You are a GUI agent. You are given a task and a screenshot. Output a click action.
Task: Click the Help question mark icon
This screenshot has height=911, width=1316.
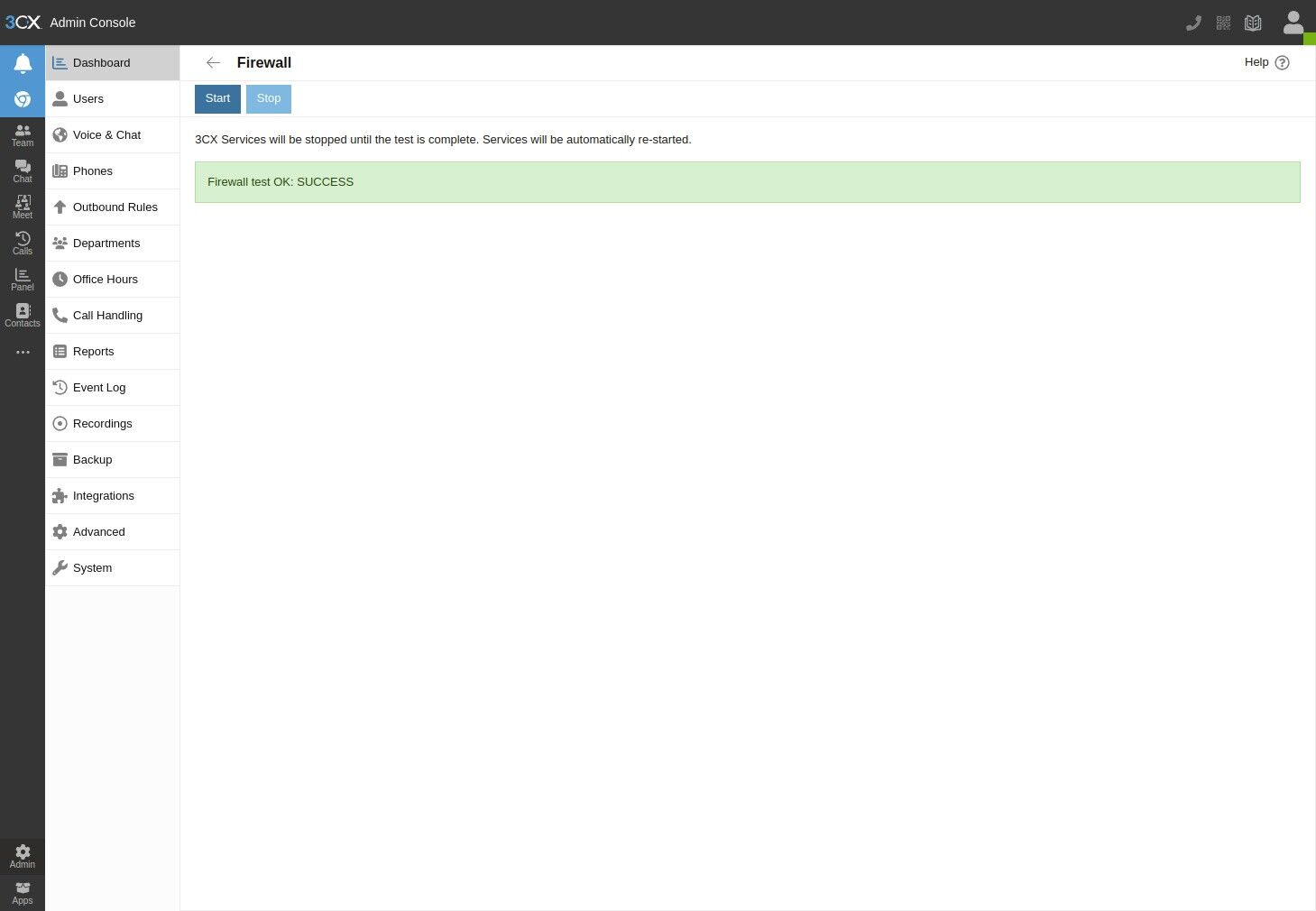pyautogui.click(x=1282, y=62)
